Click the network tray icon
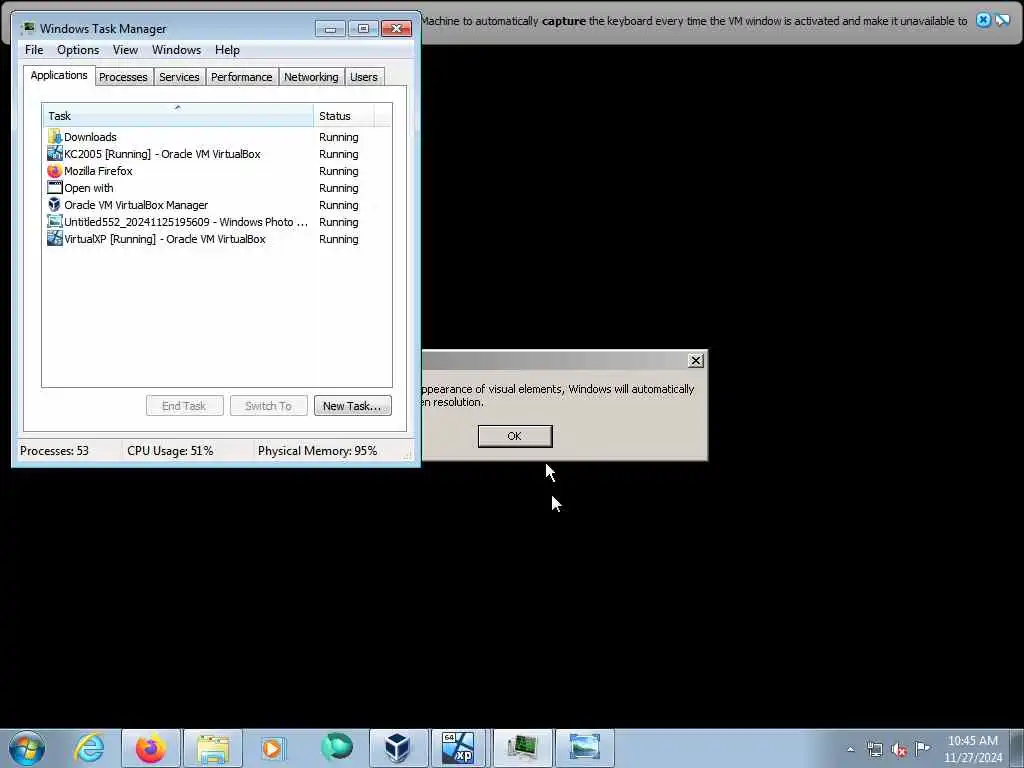 coord(874,749)
